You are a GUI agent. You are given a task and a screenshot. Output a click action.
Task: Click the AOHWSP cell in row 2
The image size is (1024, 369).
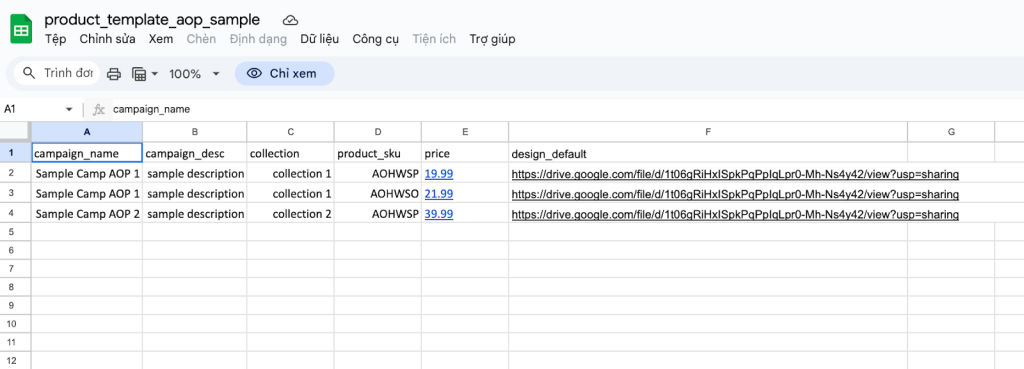(x=377, y=174)
